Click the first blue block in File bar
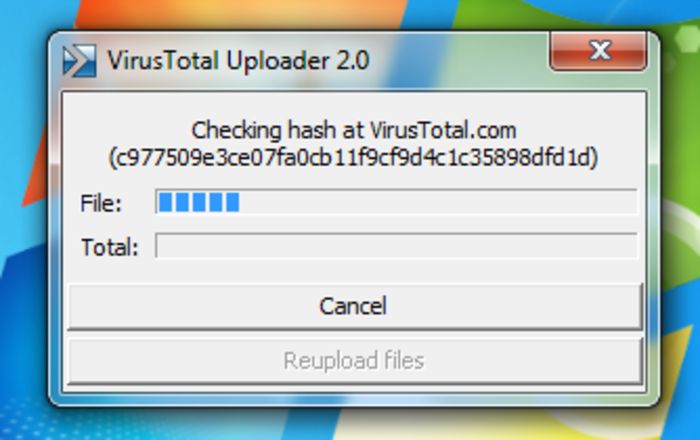This screenshot has width=700, height=440. (166, 202)
